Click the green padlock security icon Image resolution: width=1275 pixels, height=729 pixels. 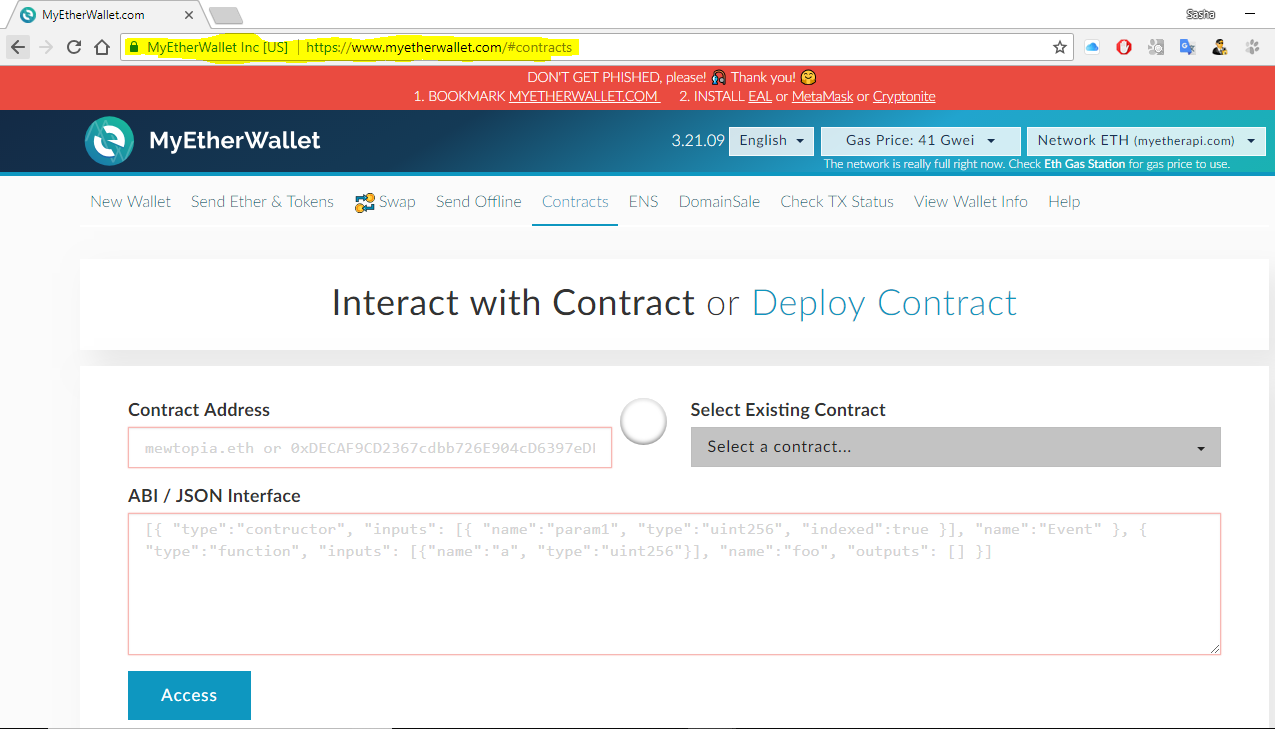point(134,47)
